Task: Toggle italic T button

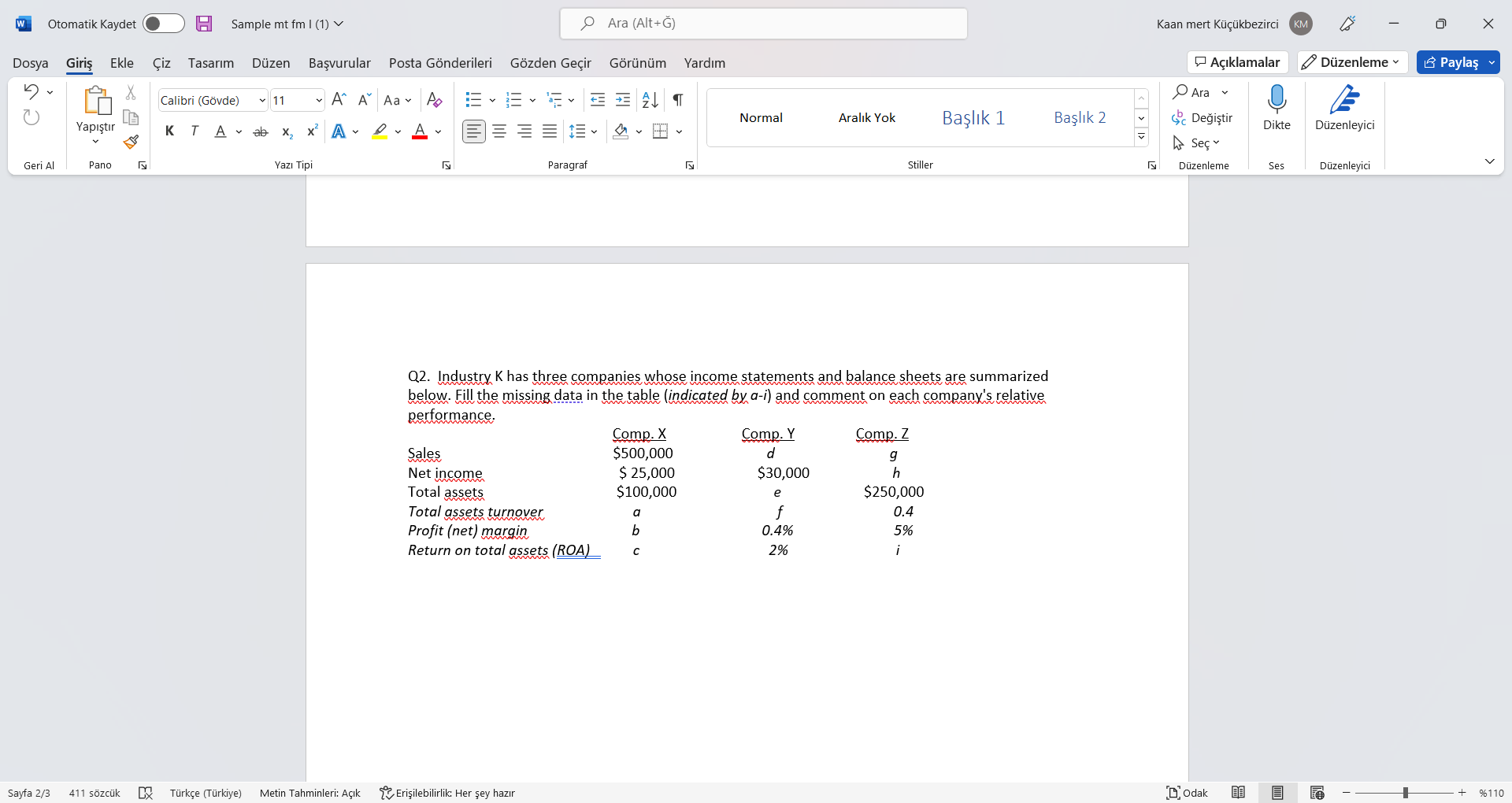Action: [195, 131]
